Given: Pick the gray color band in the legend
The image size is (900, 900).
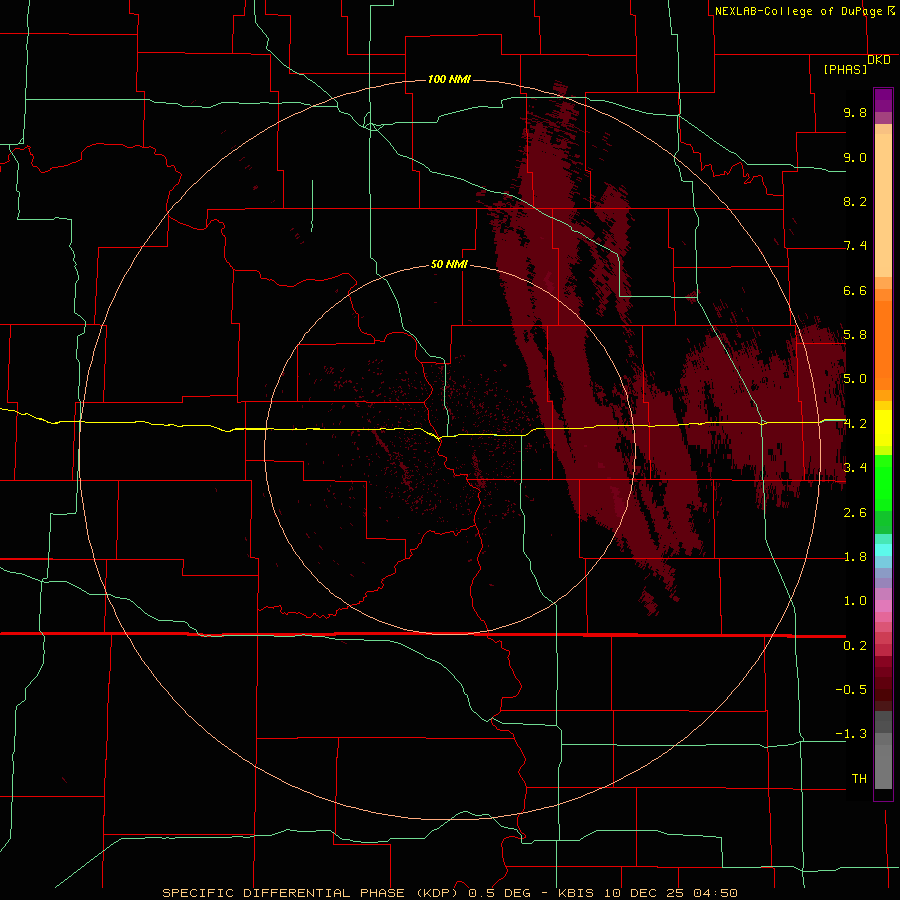Looking at the screenshot, I should coord(883,752).
